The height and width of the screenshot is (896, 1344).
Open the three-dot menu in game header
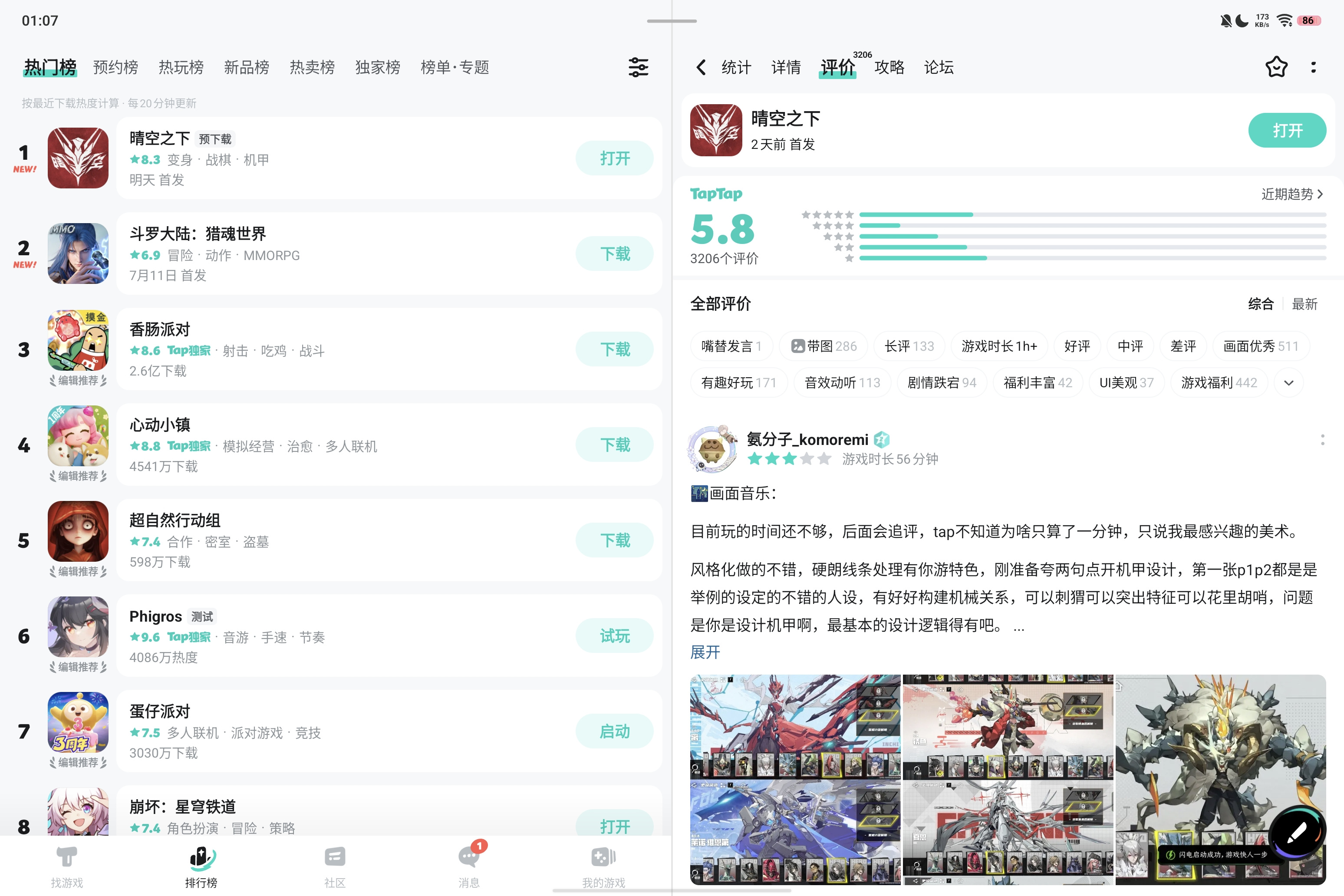tap(1314, 67)
